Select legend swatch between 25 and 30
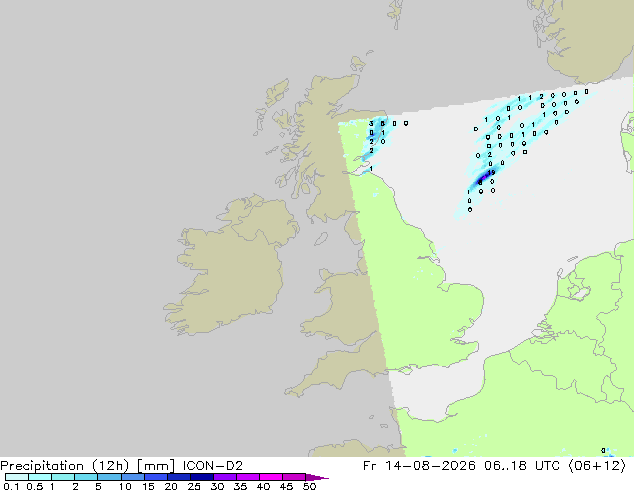 click(x=202, y=477)
